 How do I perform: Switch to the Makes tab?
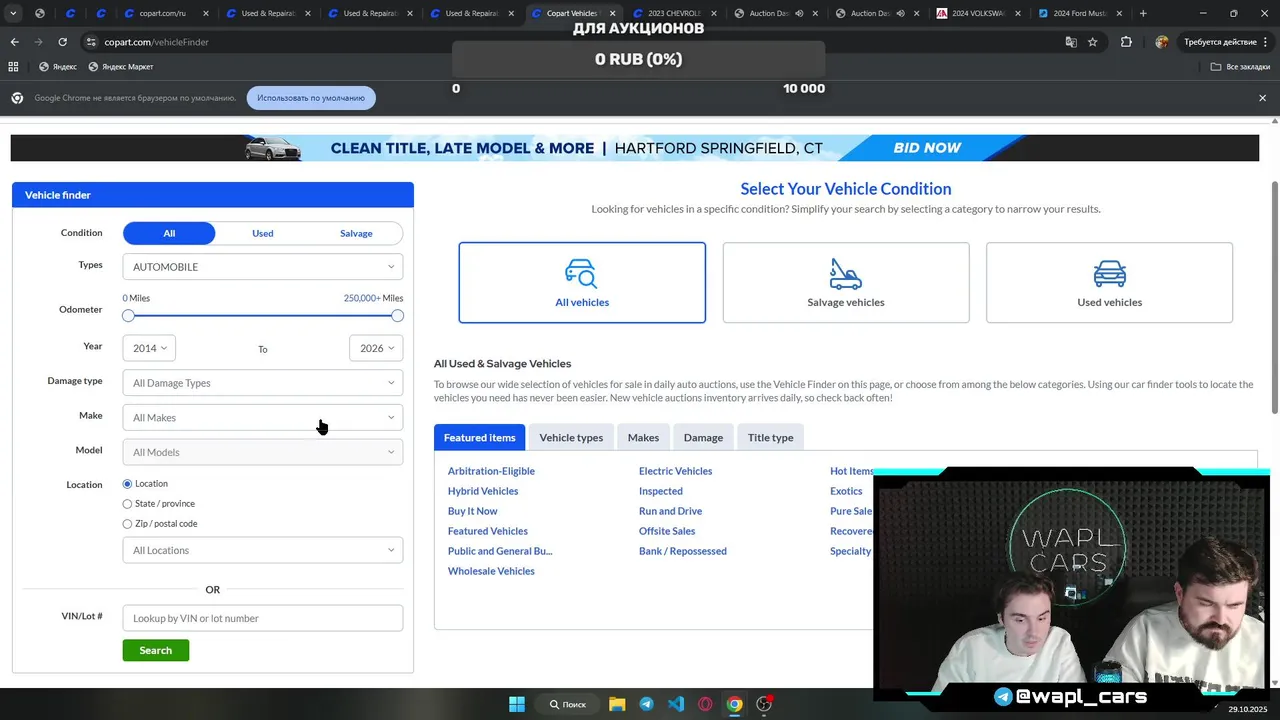[643, 437]
